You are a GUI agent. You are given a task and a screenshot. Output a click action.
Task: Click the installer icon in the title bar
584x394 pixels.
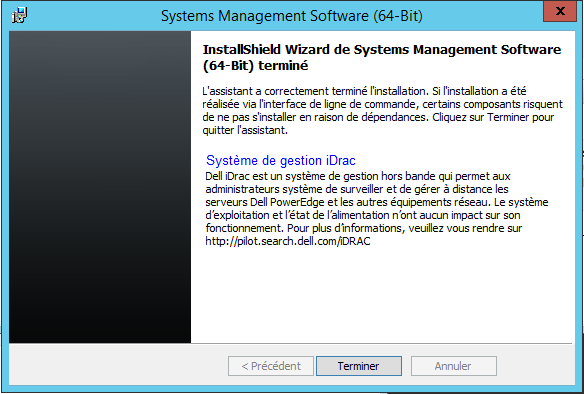tap(19, 15)
